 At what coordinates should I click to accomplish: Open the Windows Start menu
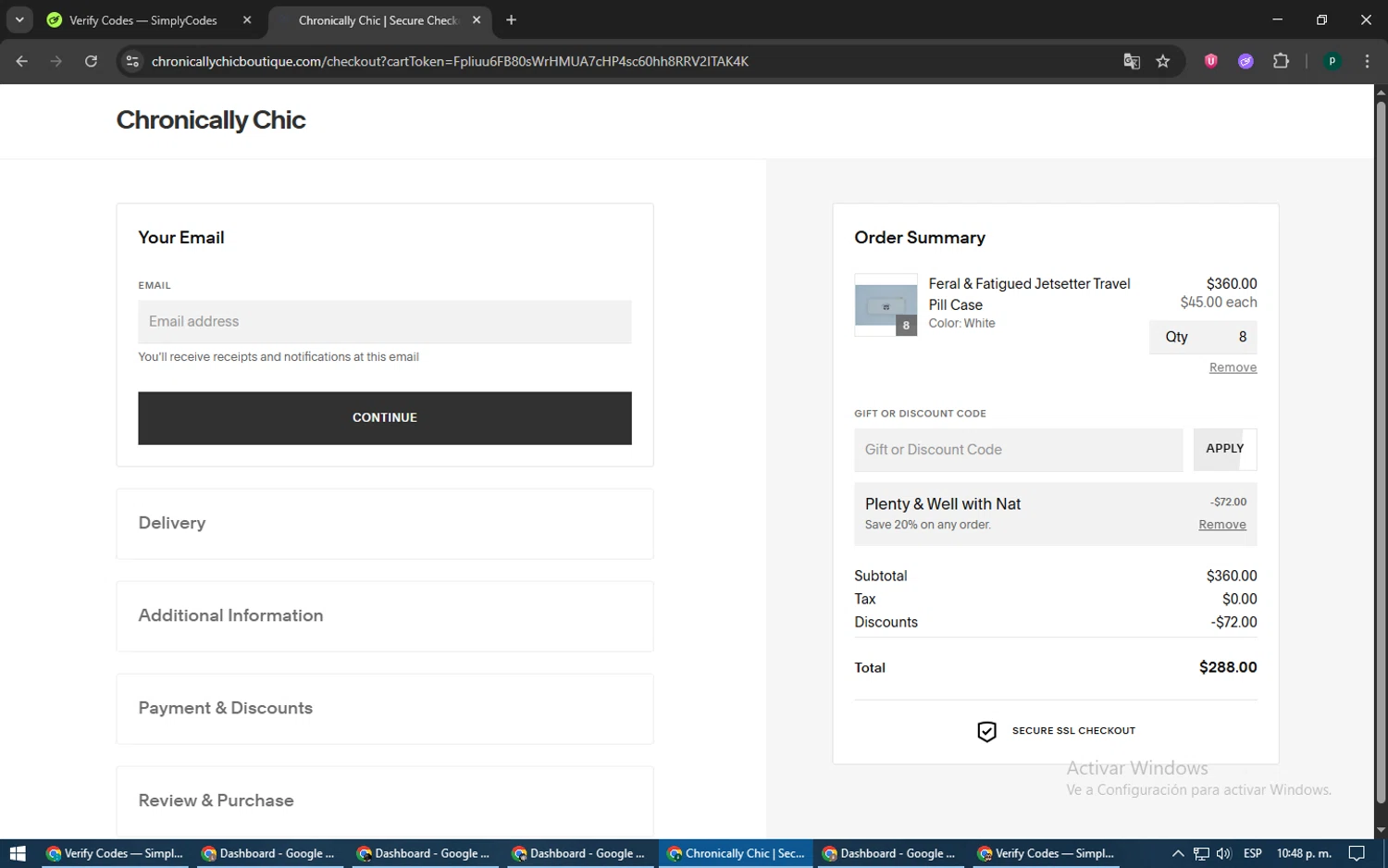pyautogui.click(x=18, y=853)
